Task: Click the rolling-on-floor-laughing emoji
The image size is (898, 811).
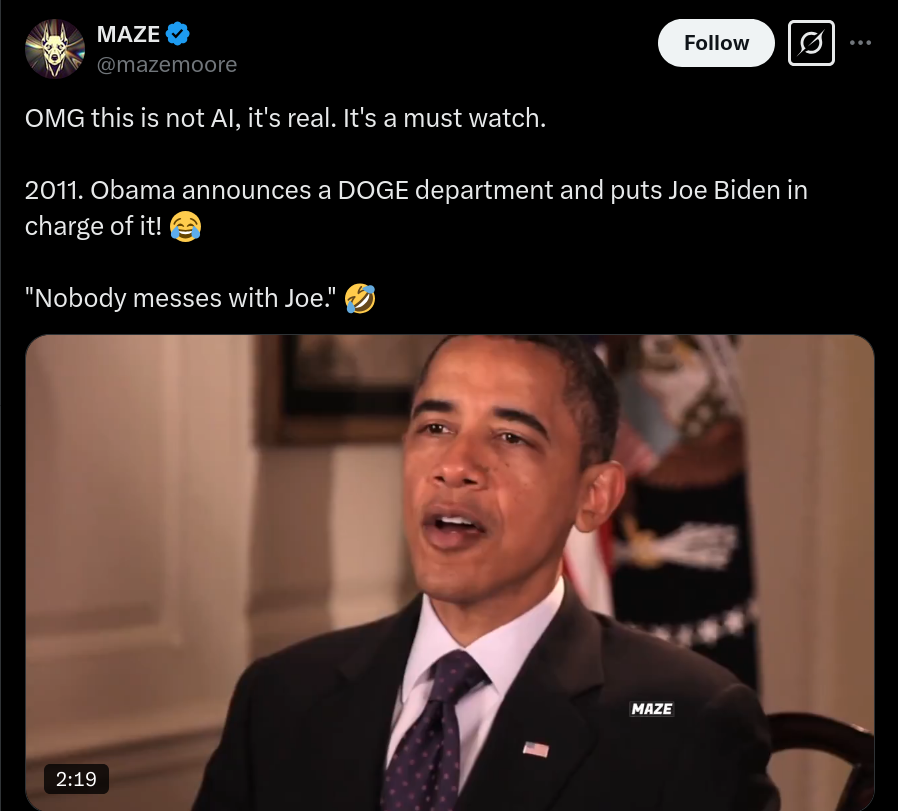Action: point(360,298)
